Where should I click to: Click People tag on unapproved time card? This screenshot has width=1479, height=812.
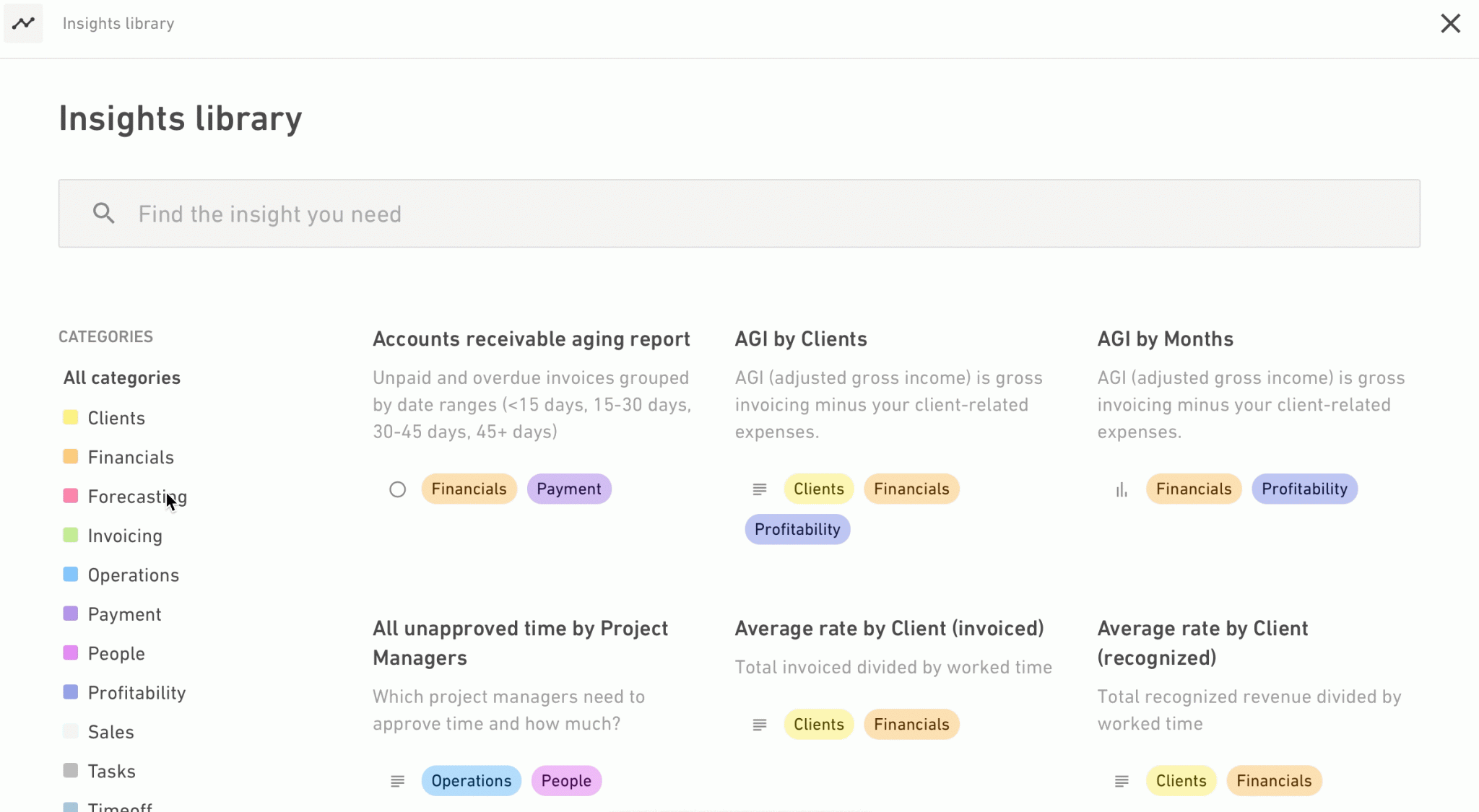click(566, 781)
